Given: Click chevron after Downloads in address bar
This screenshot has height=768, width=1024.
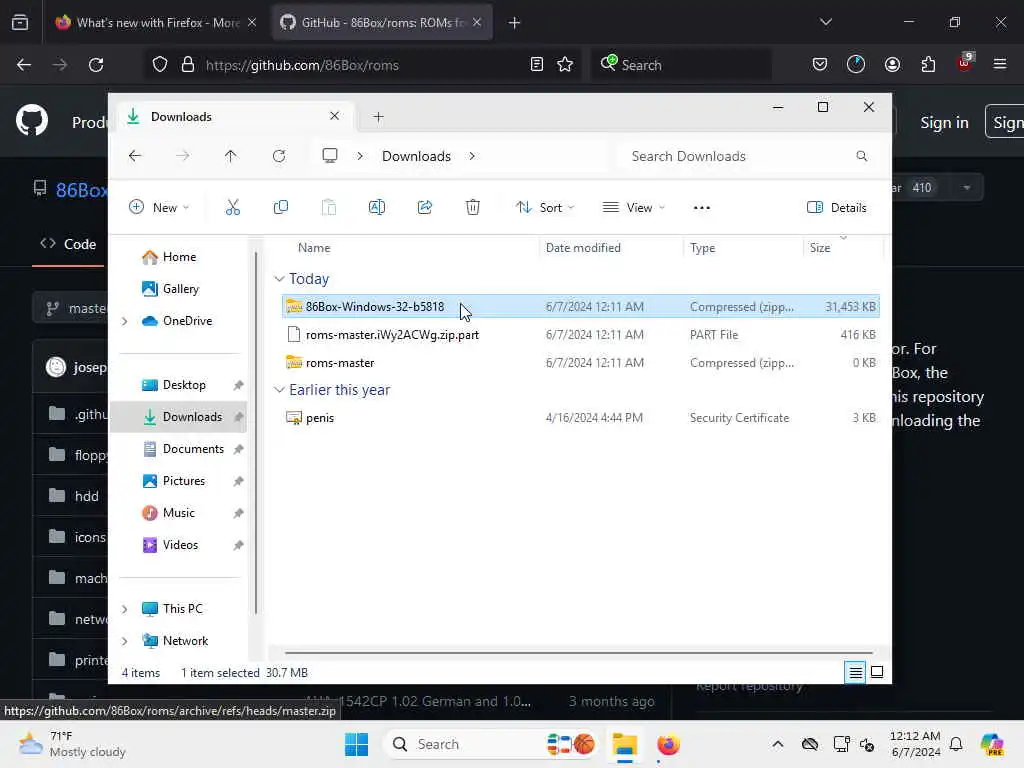Looking at the screenshot, I should tap(472, 156).
